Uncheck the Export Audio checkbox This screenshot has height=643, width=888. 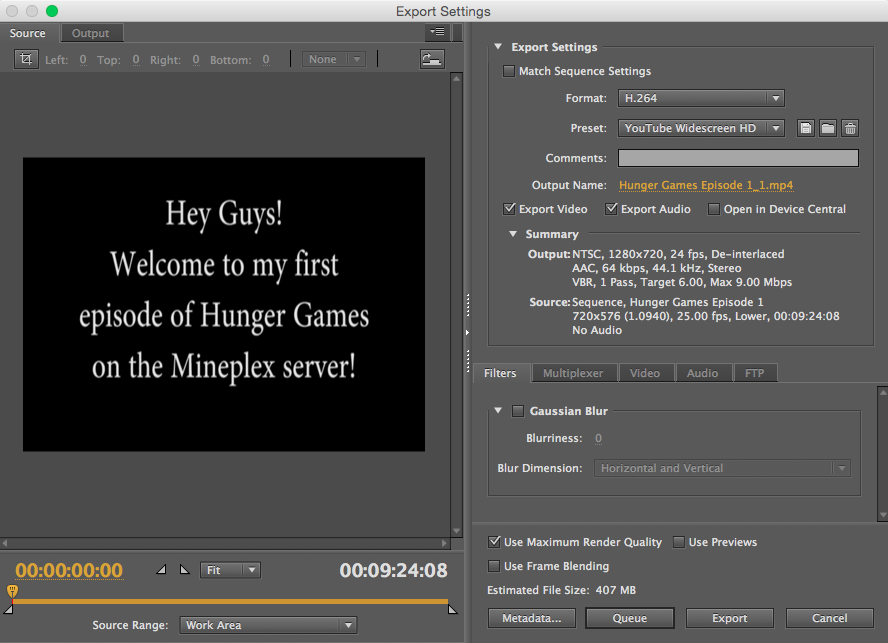tap(611, 209)
